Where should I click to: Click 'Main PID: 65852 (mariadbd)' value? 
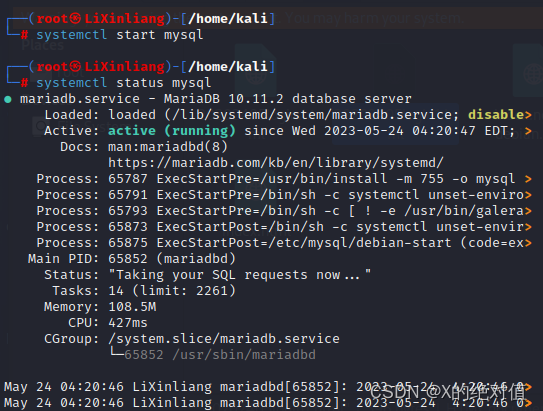coord(172,259)
